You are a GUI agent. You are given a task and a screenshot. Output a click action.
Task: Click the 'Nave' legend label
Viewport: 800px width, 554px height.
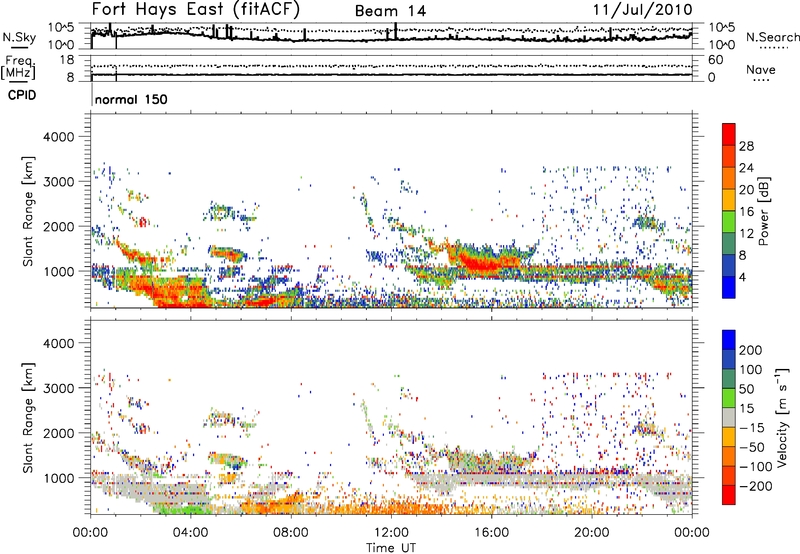760,70
